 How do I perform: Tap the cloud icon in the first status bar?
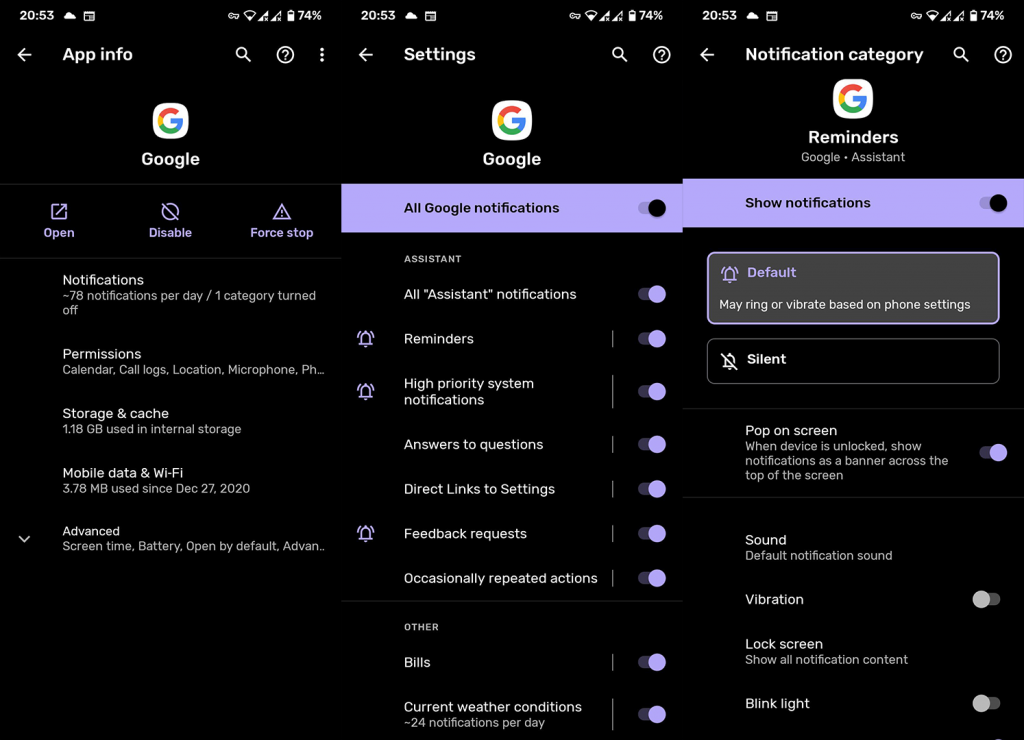(69, 16)
